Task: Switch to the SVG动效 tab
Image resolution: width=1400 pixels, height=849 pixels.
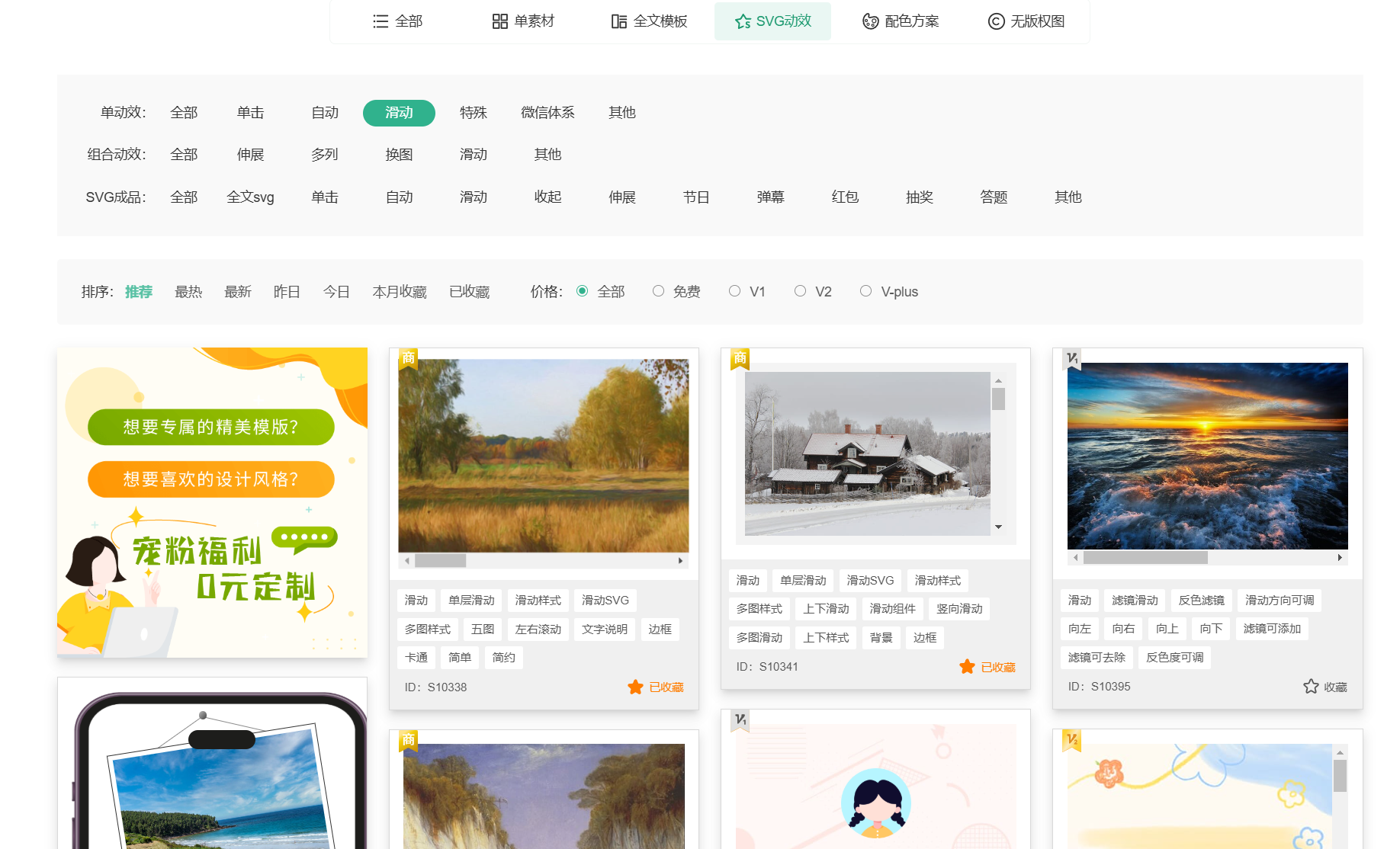Action: click(x=772, y=21)
